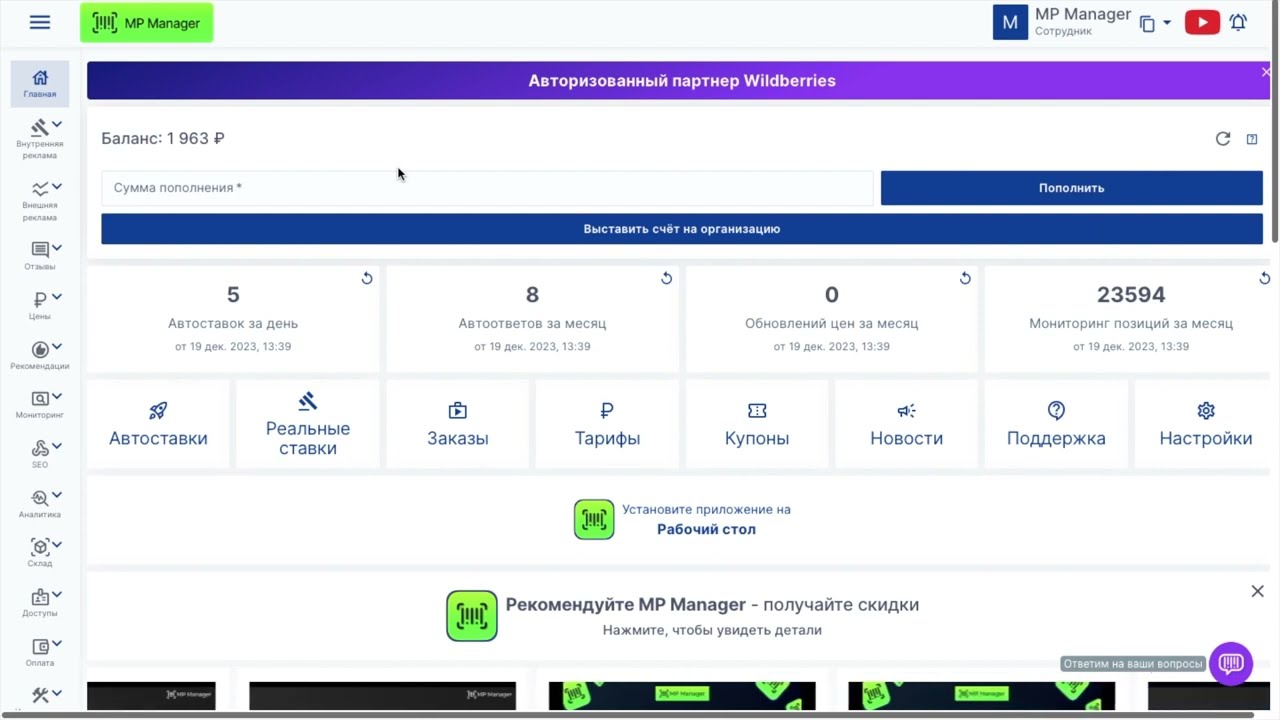Open the Отзывы sidebar section
This screenshot has height=720, width=1280.
tap(39, 256)
